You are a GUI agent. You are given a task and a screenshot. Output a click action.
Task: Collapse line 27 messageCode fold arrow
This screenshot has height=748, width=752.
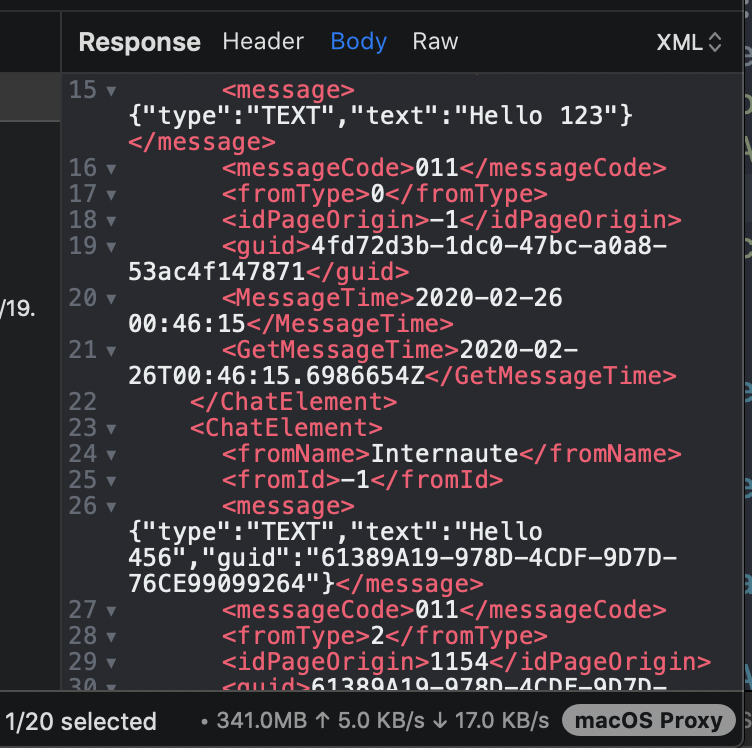pyautogui.click(x=111, y=611)
